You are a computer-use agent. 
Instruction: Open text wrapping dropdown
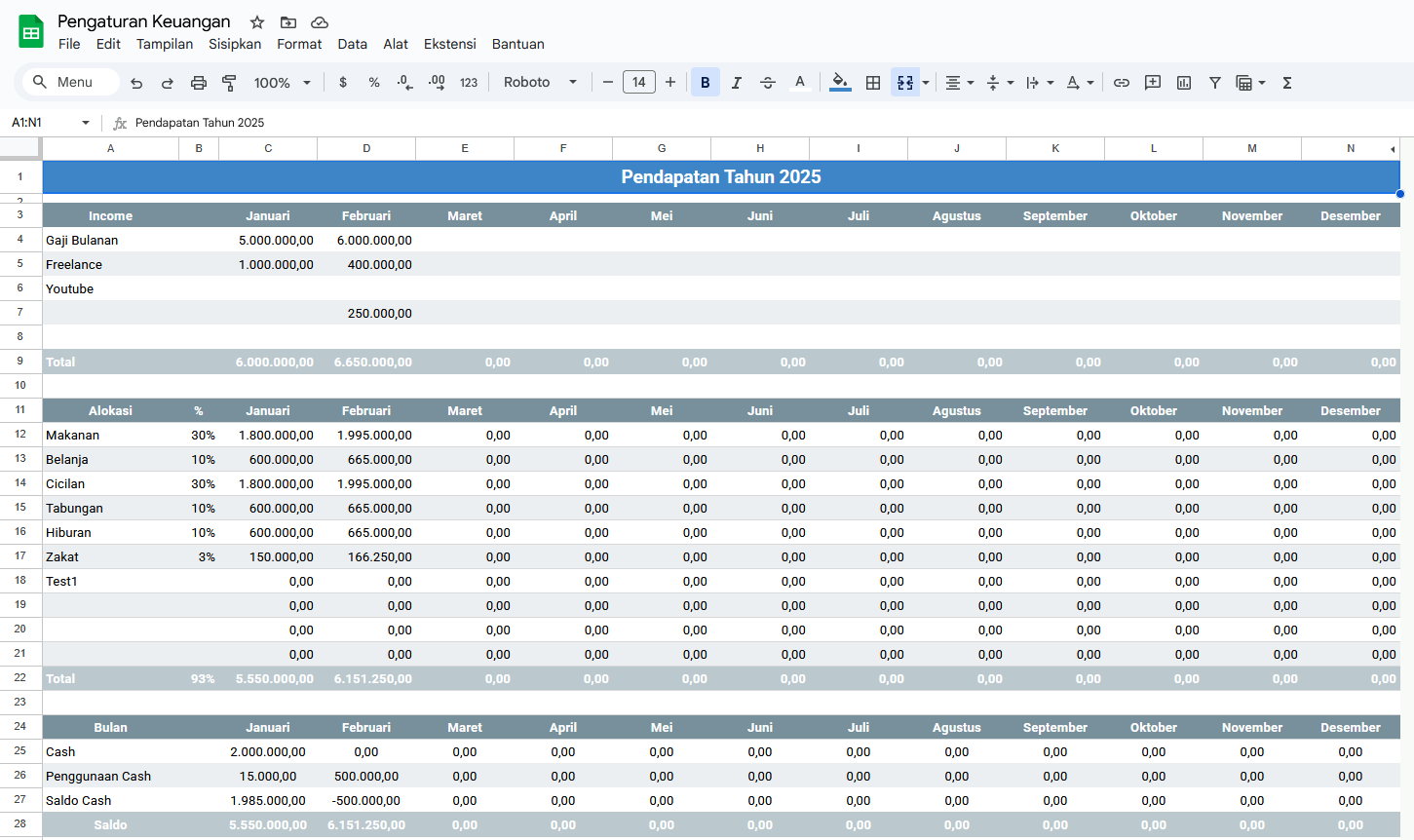(x=1040, y=83)
